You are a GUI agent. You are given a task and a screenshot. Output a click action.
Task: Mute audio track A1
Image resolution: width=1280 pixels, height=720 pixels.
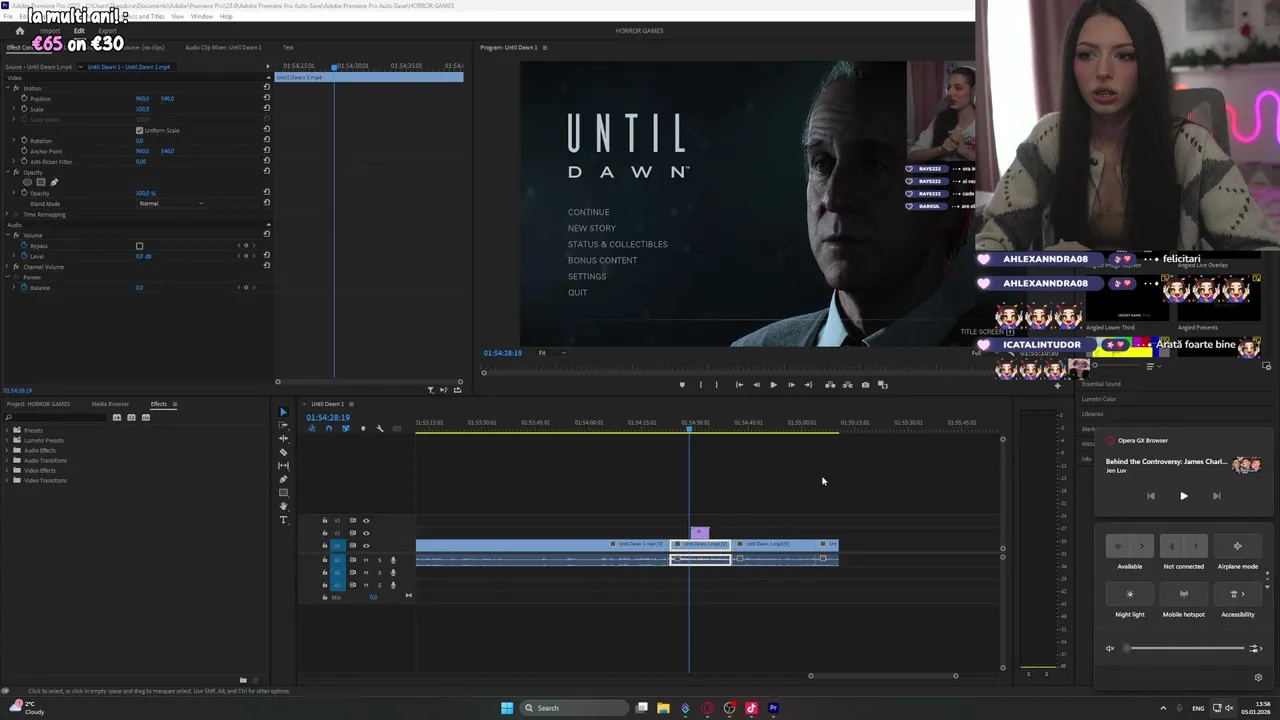[x=366, y=560]
